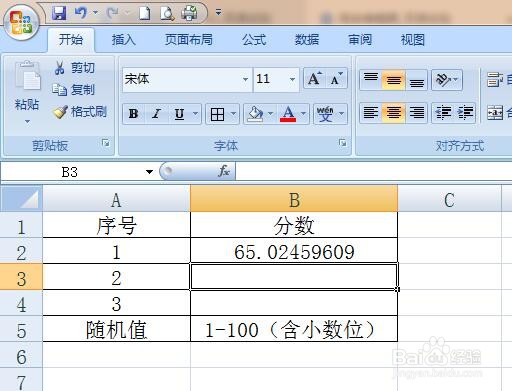Image resolution: width=512 pixels, height=391 pixels.
Task: Click the quick print icon
Action: (x=189, y=13)
